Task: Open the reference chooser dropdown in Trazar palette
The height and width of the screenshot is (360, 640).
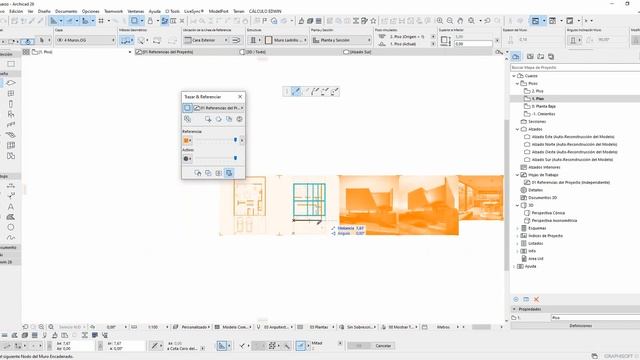Action: click(219, 108)
